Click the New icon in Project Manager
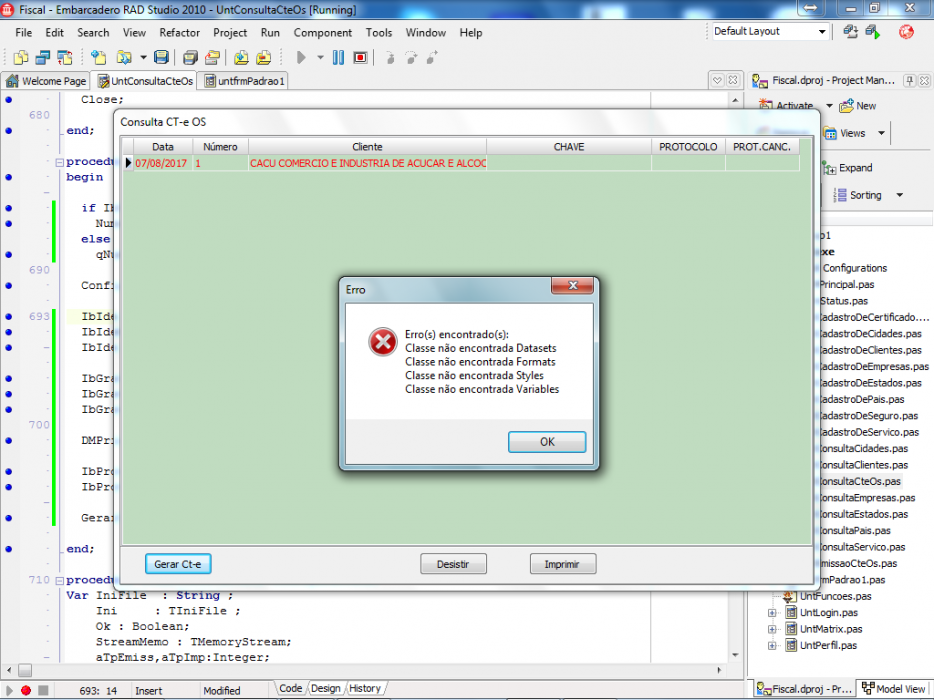 coord(858,105)
